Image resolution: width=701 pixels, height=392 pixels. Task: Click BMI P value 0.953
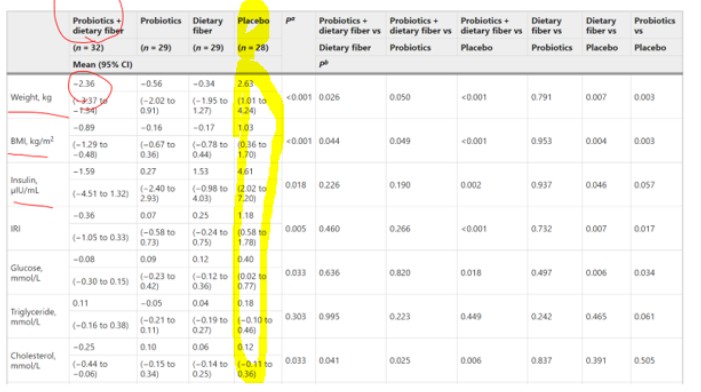point(541,141)
